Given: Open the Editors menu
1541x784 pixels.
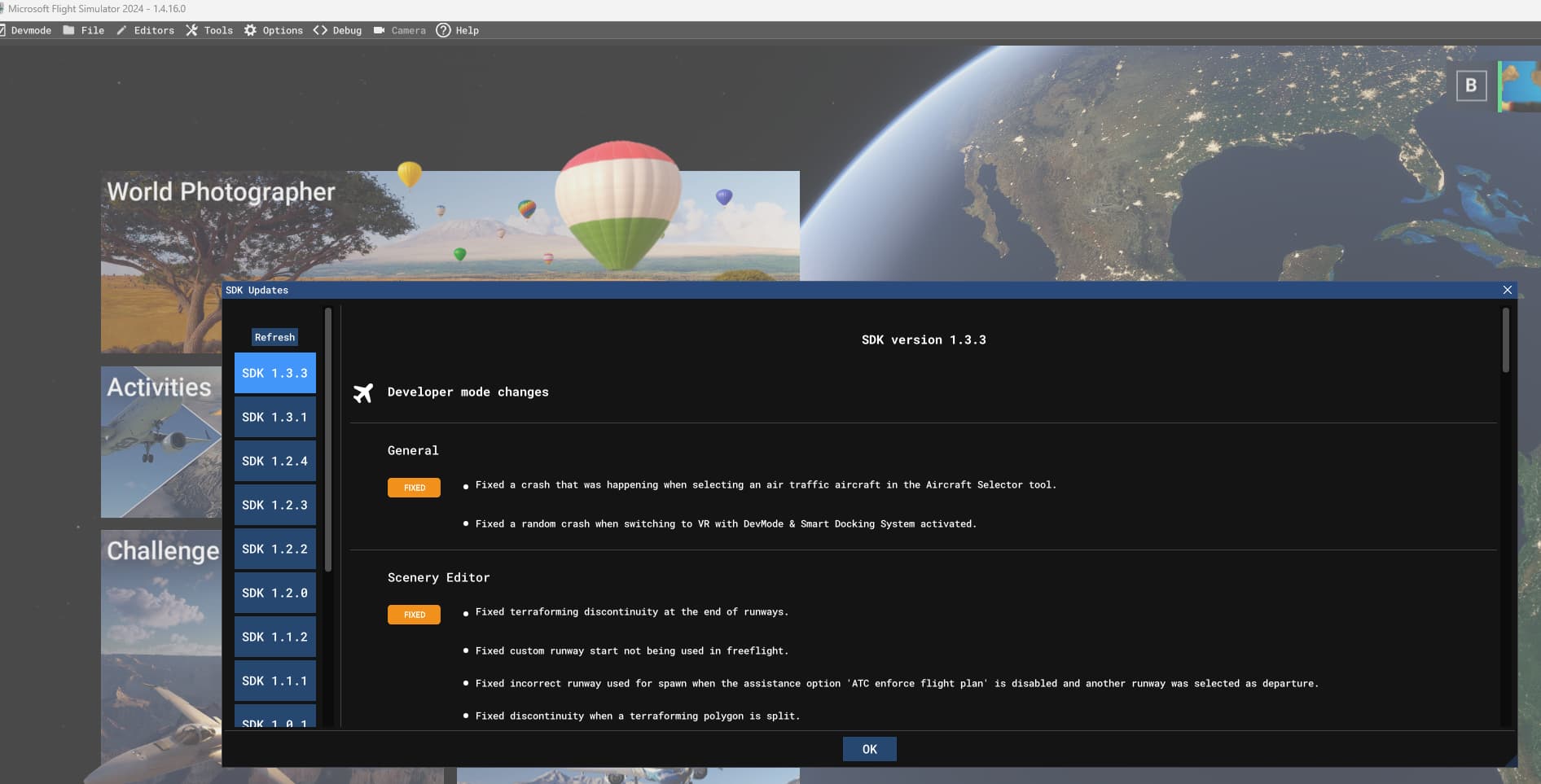Looking at the screenshot, I should coord(154,30).
